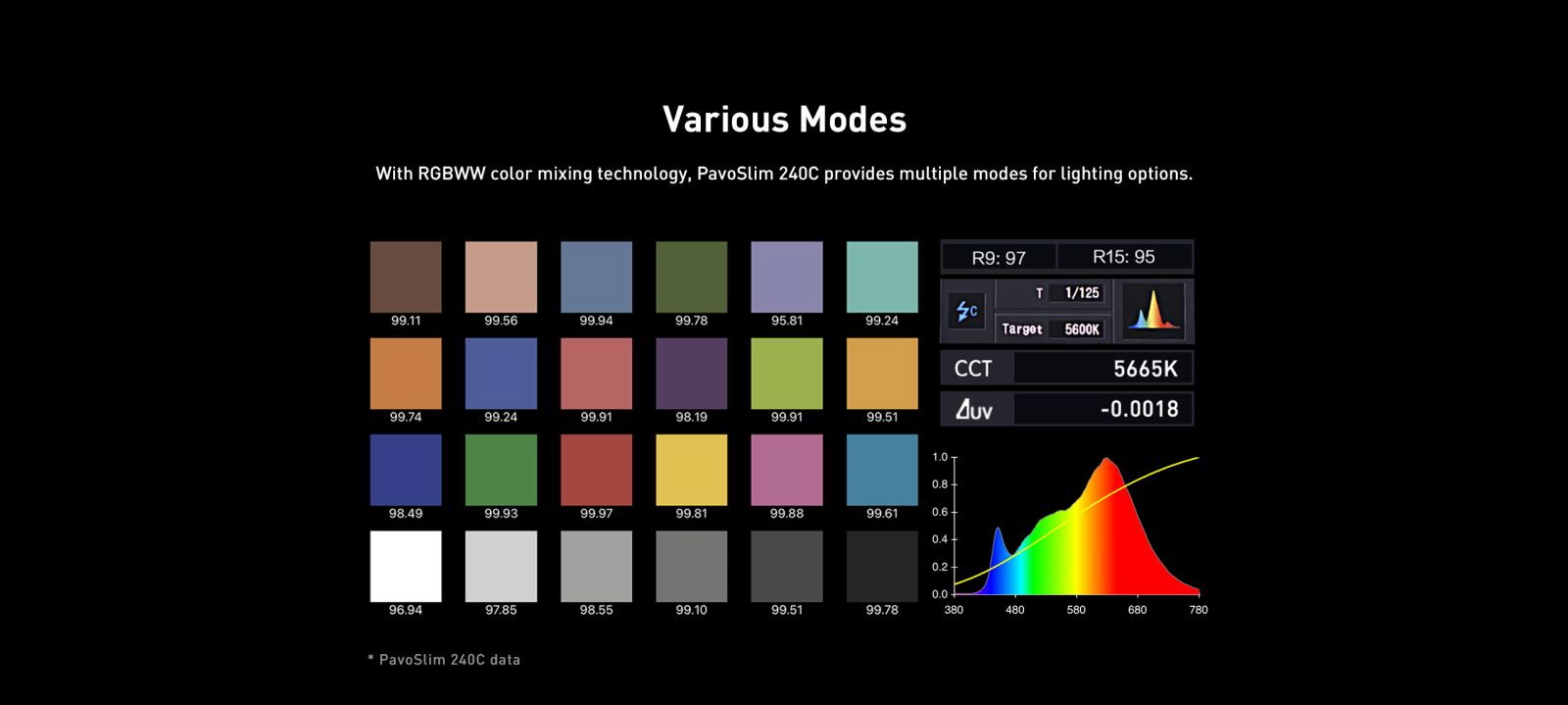Click the PavoSlim 240C data footnote
This screenshot has width=1568, height=705.
click(444, 660)
